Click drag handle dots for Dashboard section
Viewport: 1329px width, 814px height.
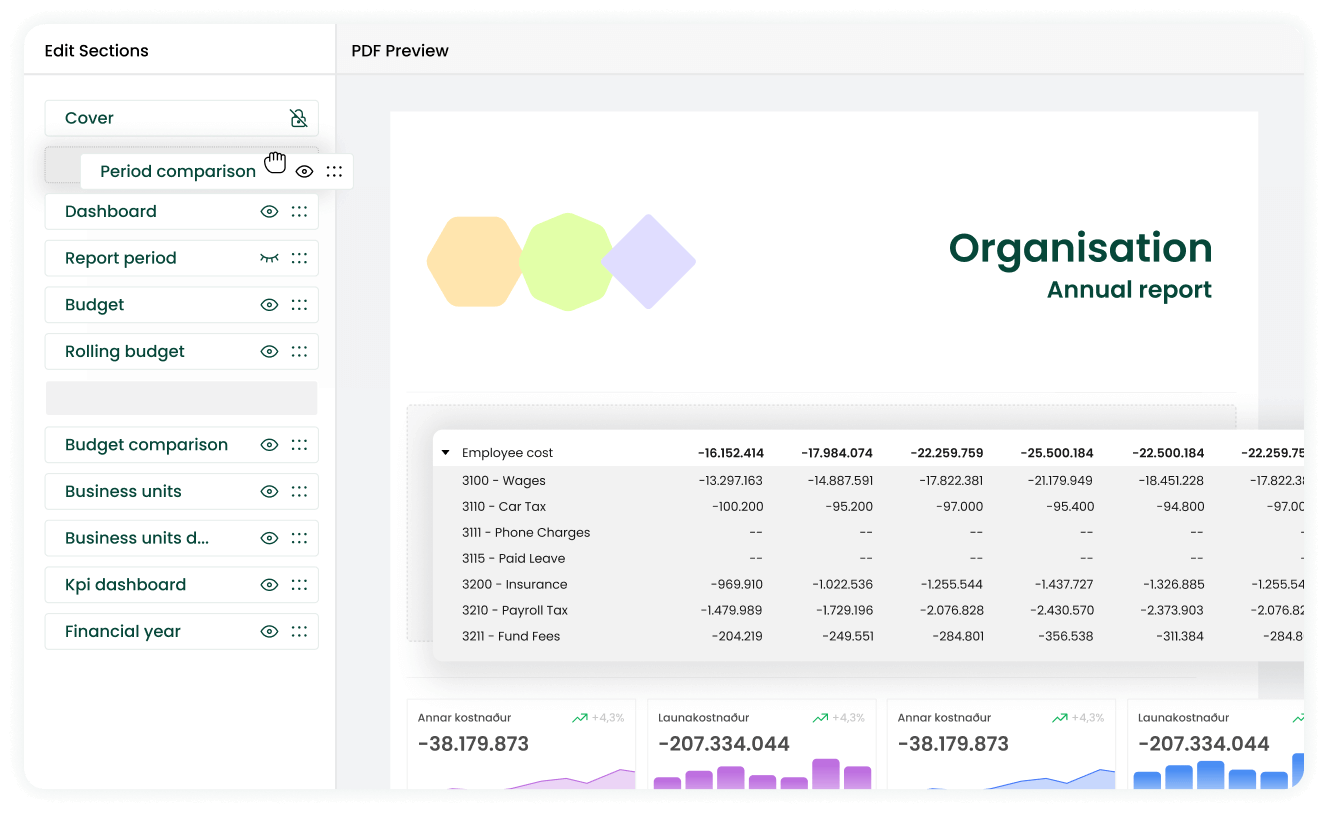pos(299,211)
